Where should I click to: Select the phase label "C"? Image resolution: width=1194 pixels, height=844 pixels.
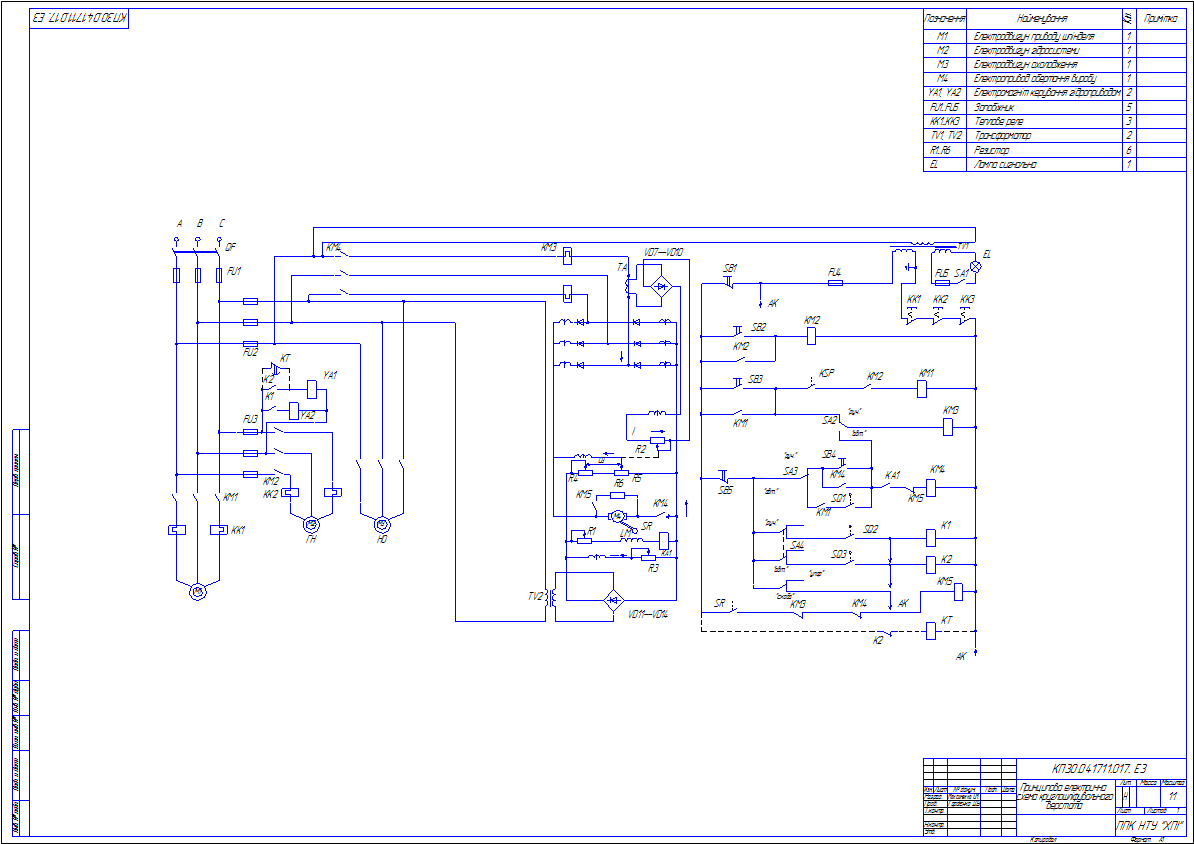tap(222, 224)
